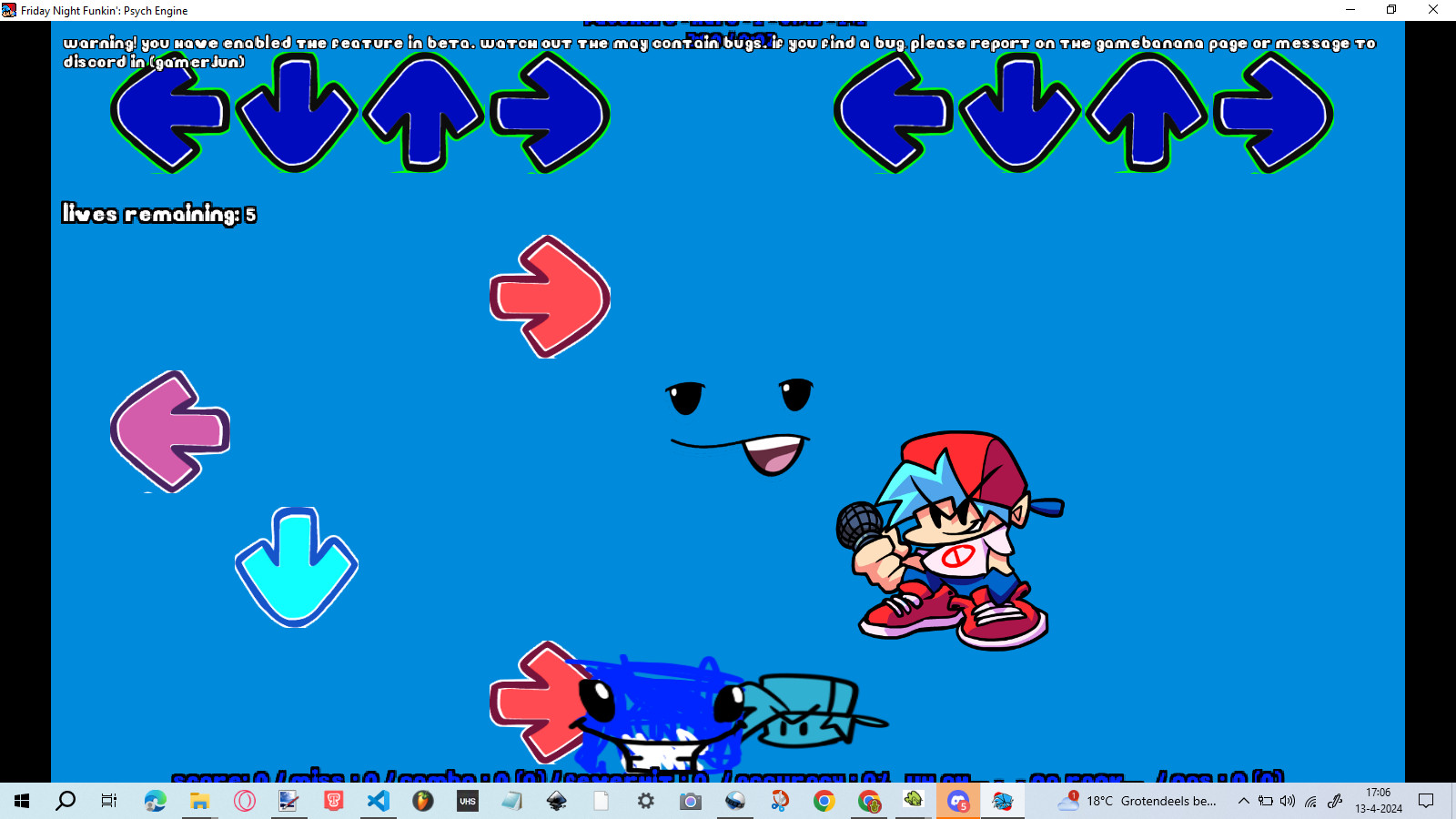
Task: Click the Windows Start button
Action: (x=22, y=801)
